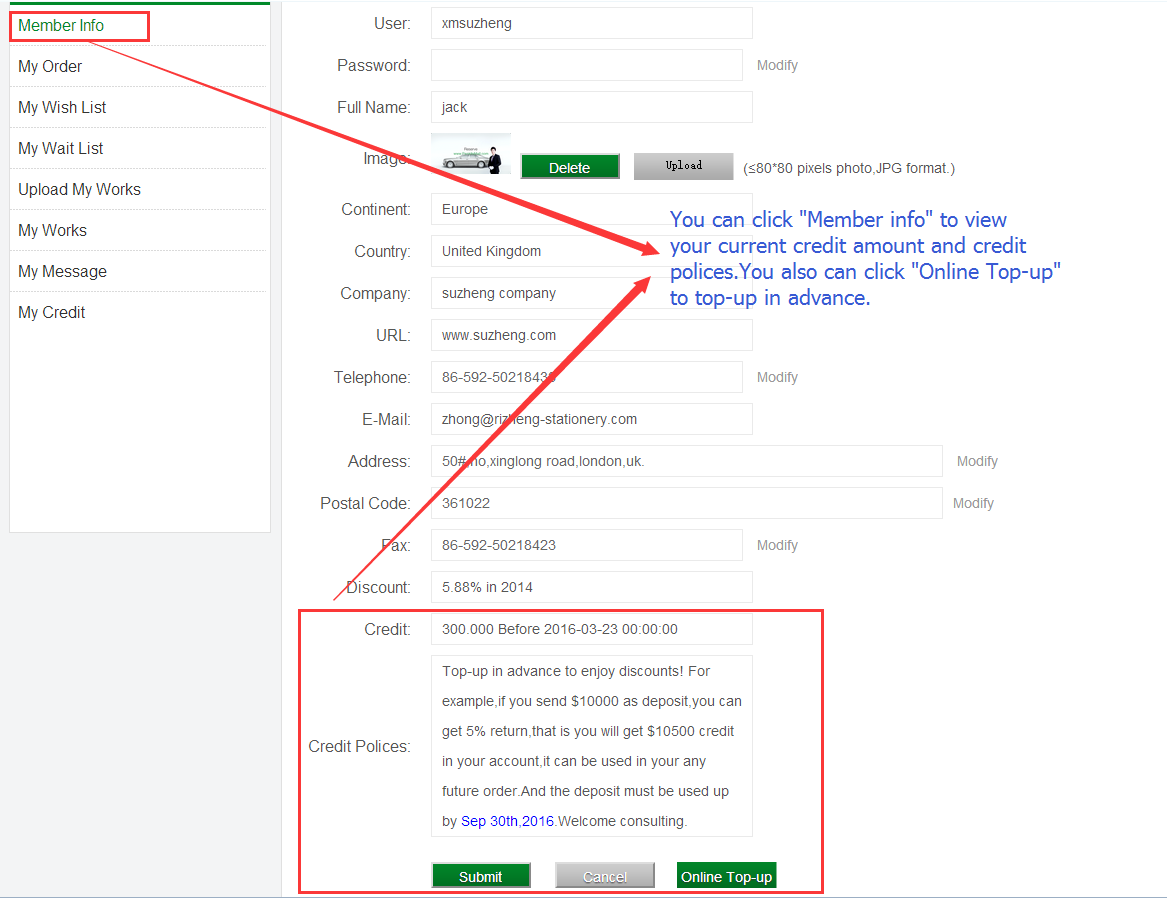Screen dimensions: 1167x898
Task: Open Member Info in sidebar
Action: tap(61, 26)
